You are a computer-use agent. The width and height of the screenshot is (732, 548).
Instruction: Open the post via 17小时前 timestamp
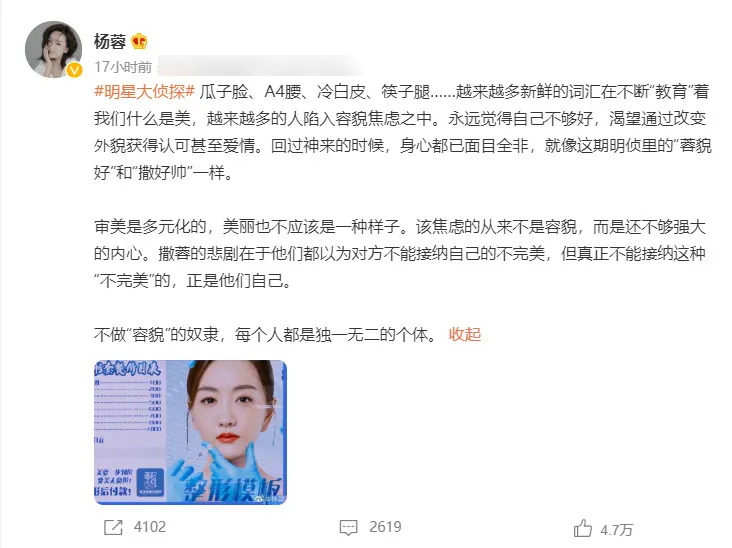click(x=123, y=67)
